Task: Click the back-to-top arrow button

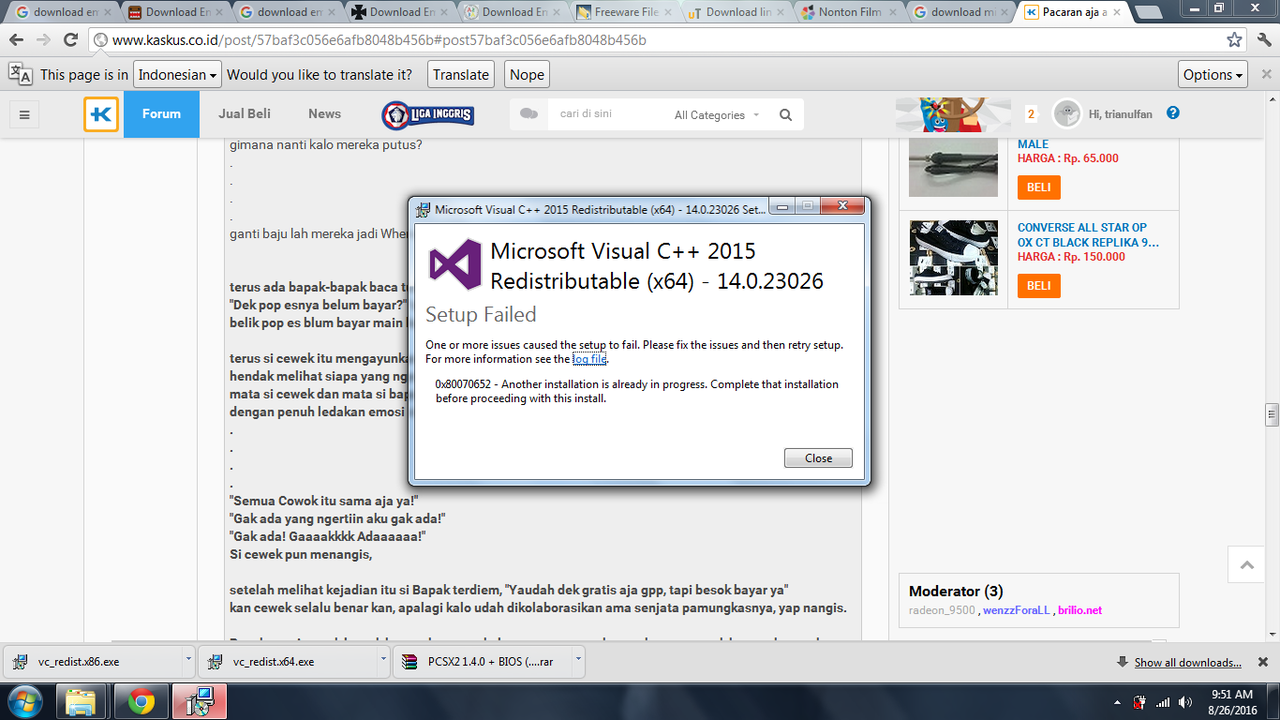Action: (x=1247, y=565)
